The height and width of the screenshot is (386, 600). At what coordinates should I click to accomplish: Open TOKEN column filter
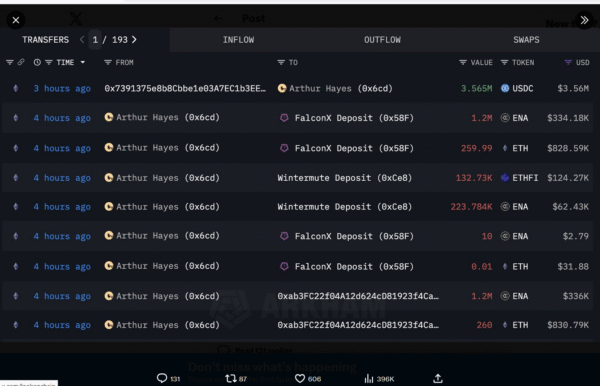point(505,62)
